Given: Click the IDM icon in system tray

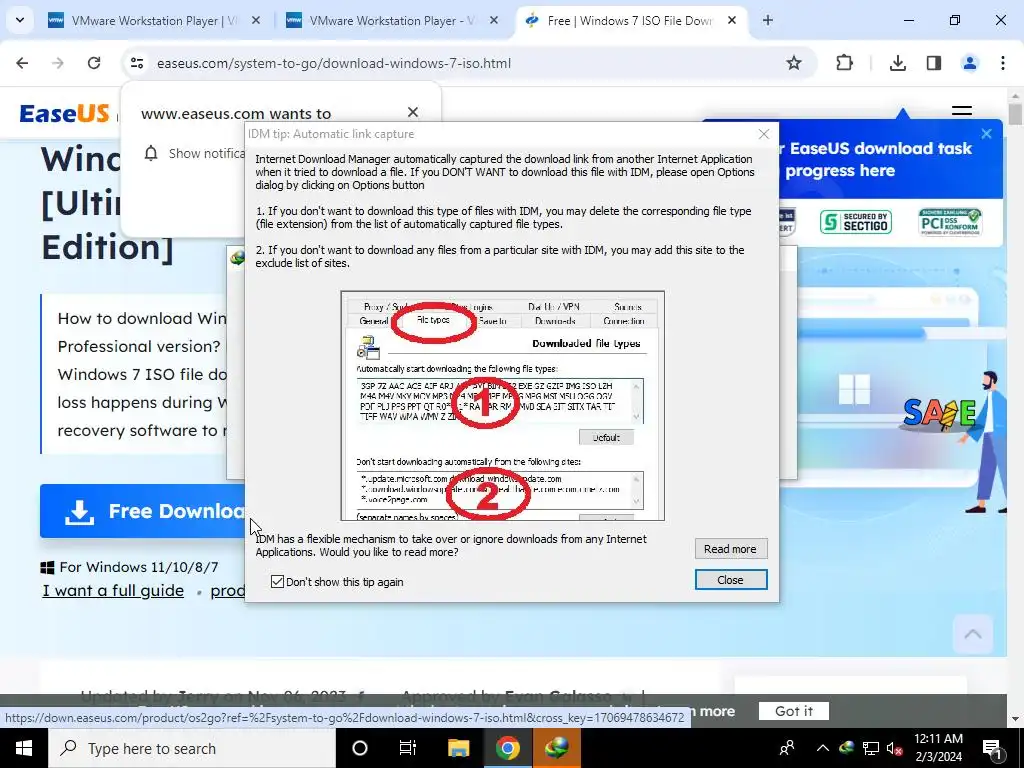Looking at the screenshot, I should click(x=846, y=748).
